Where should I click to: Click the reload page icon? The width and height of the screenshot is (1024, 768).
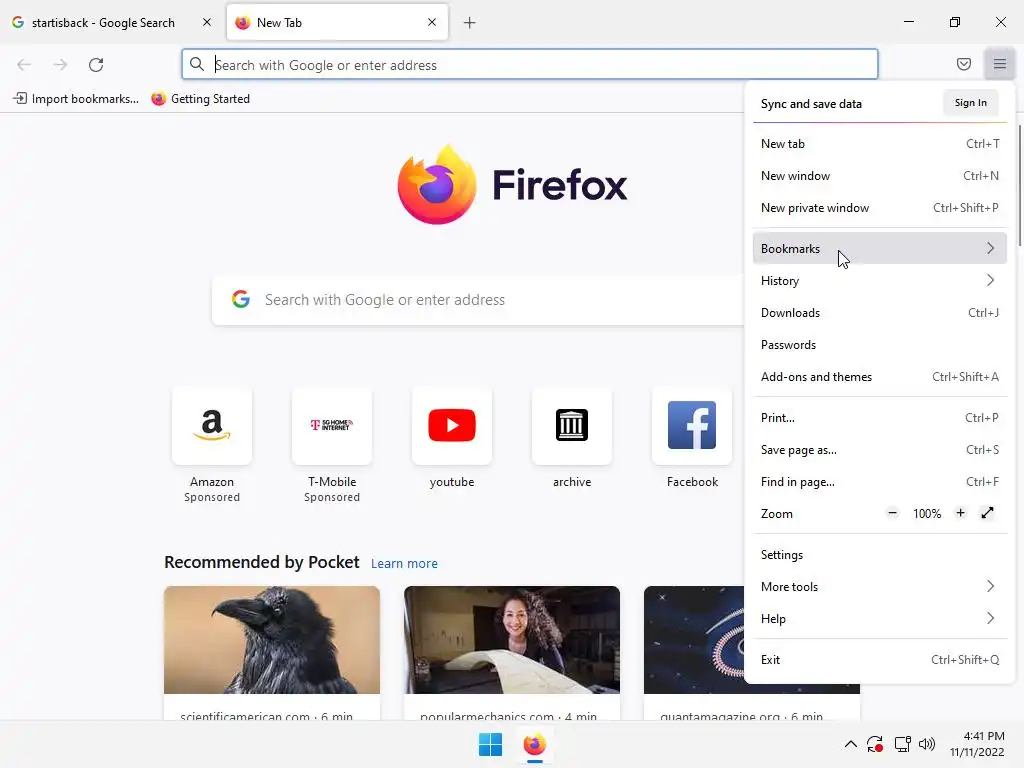(x=96, y=65)
